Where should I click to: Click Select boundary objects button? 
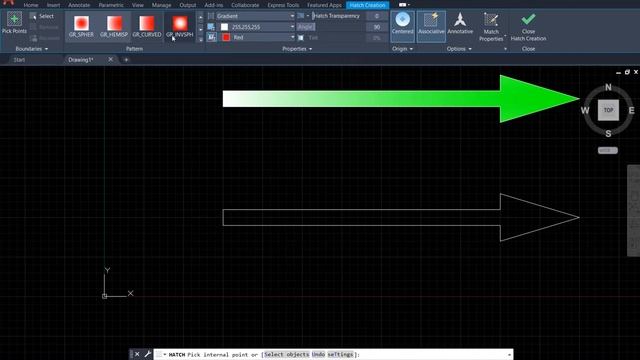42,16
